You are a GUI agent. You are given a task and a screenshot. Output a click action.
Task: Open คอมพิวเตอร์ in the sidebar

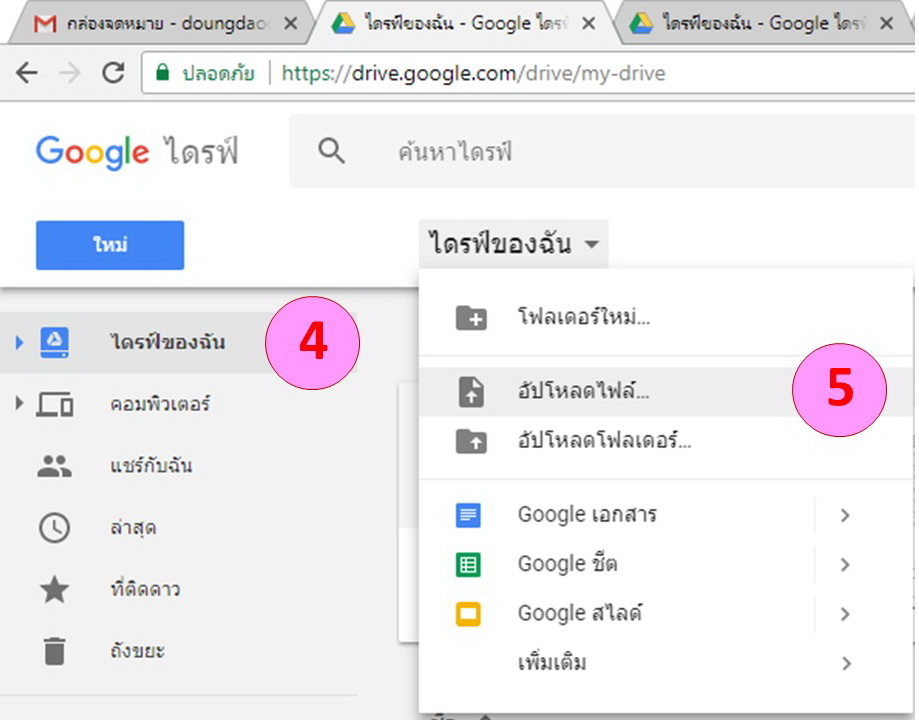pyautogui.click(x=178, y=404)
